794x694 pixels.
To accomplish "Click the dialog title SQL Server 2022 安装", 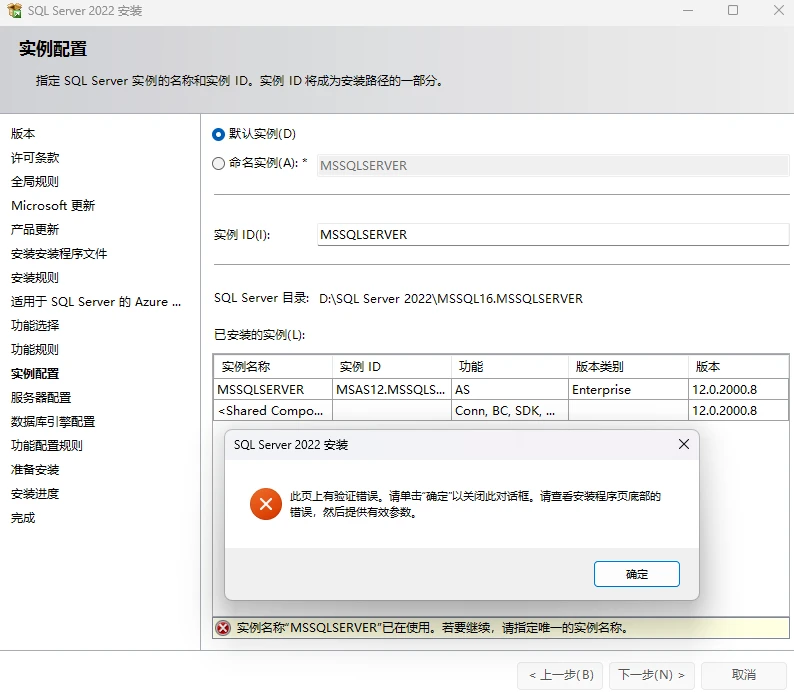I will [291, 445].
